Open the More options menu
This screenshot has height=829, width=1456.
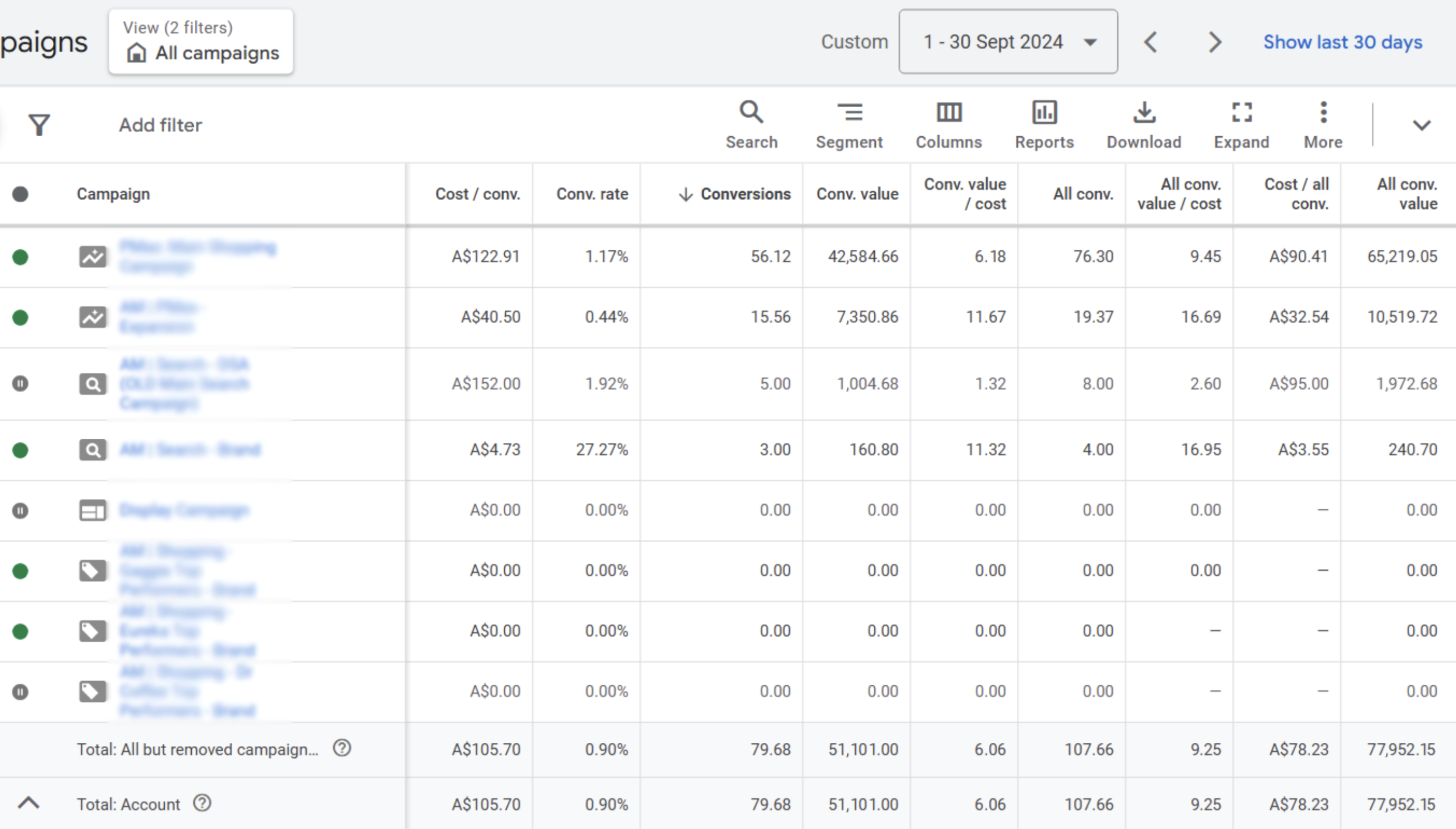pos(1323,125)
